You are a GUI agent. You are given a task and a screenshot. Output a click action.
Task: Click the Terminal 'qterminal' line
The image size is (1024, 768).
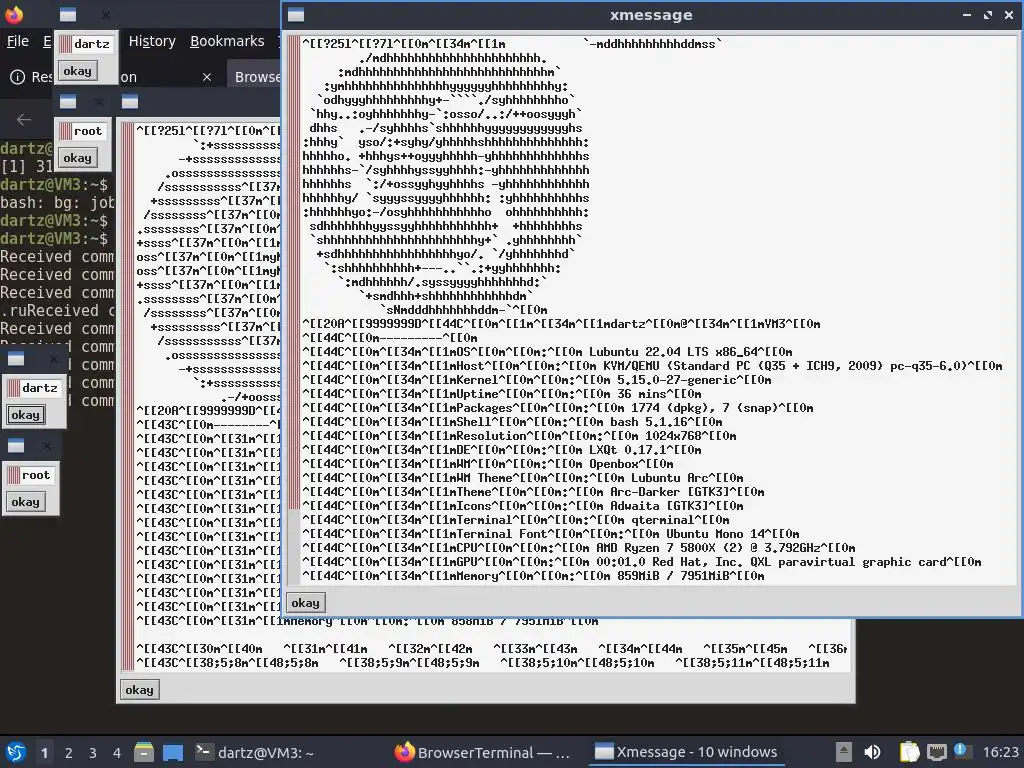pyautogui.click(x=515, y=520)
